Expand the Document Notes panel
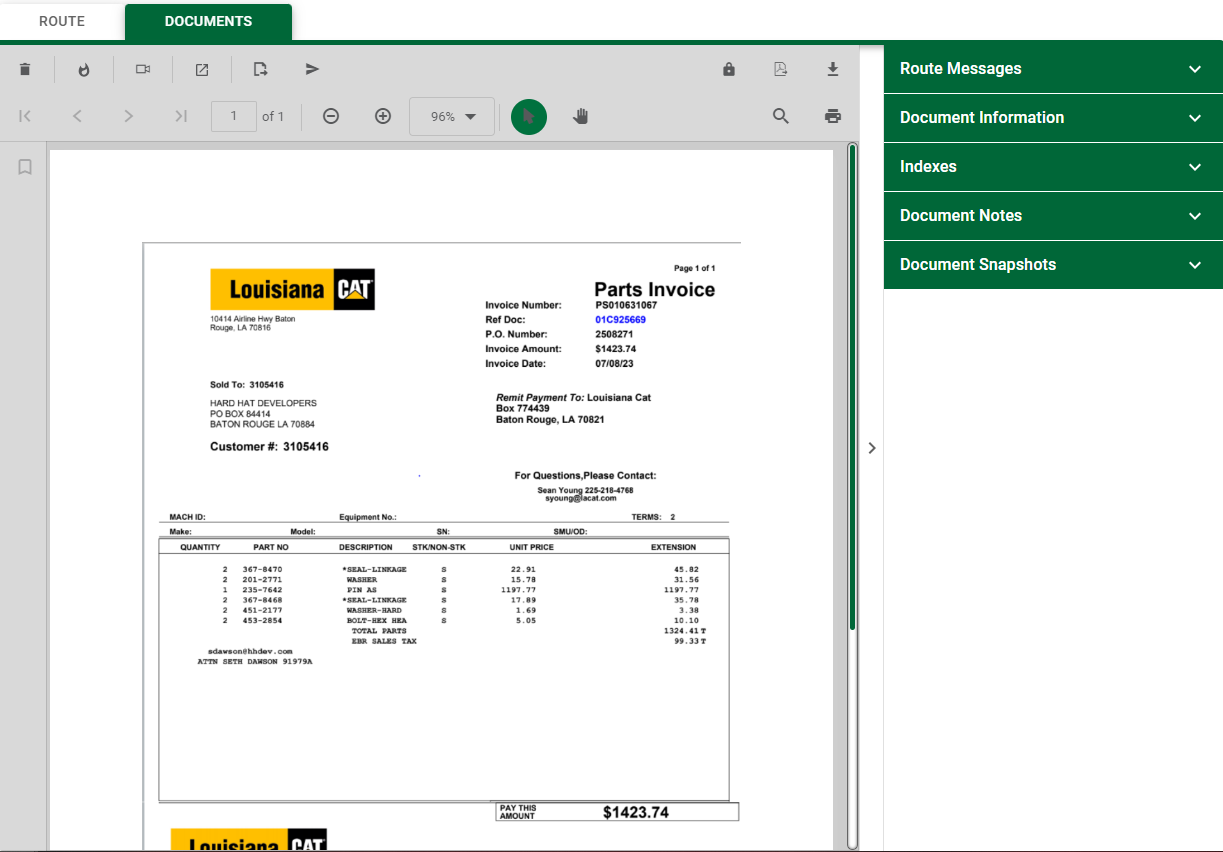Screen dimensions: 1223x852 click(1053, 216)
